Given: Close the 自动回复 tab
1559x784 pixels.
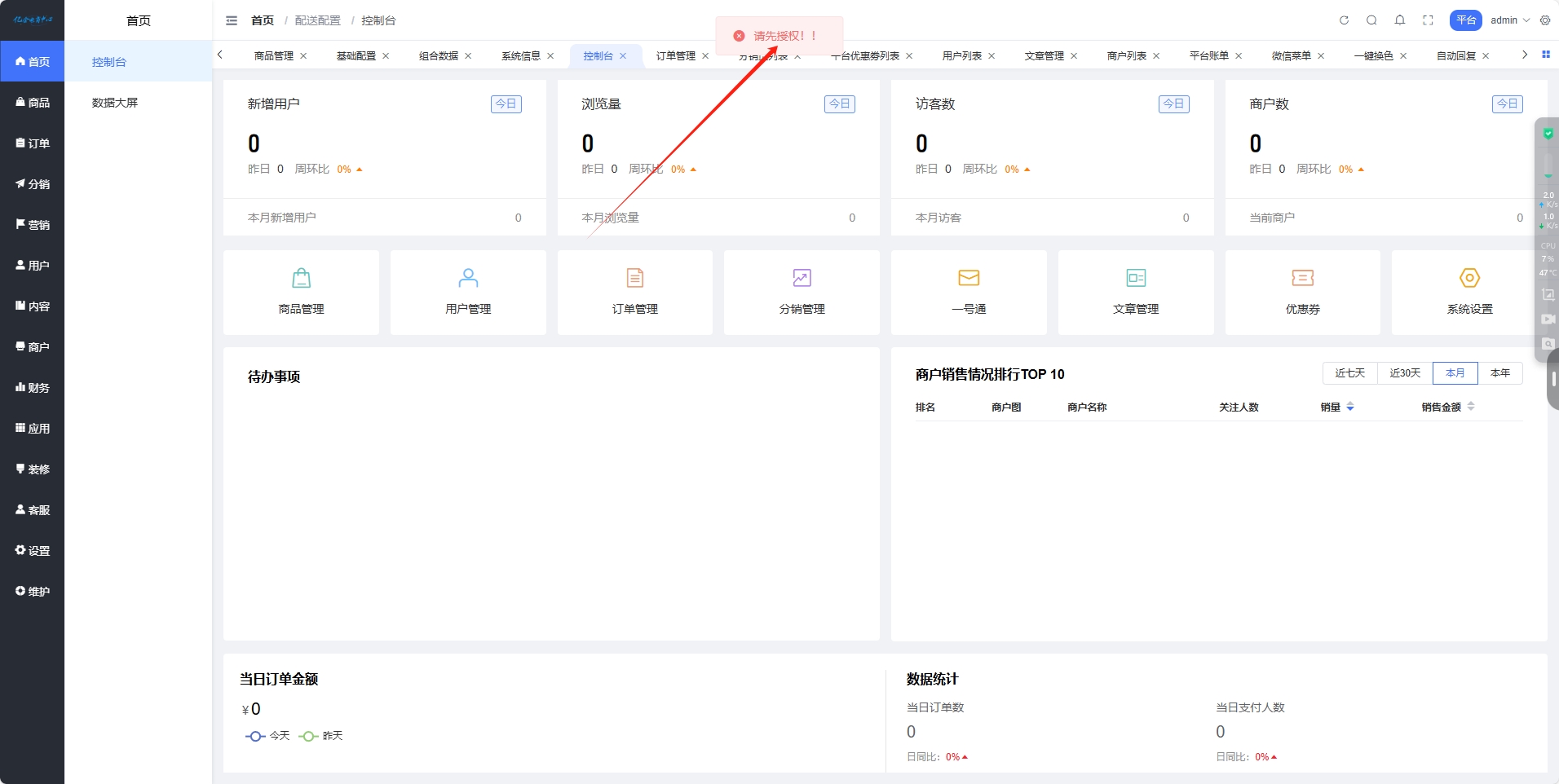Looking at the screenshot, I should (1486, 56).
